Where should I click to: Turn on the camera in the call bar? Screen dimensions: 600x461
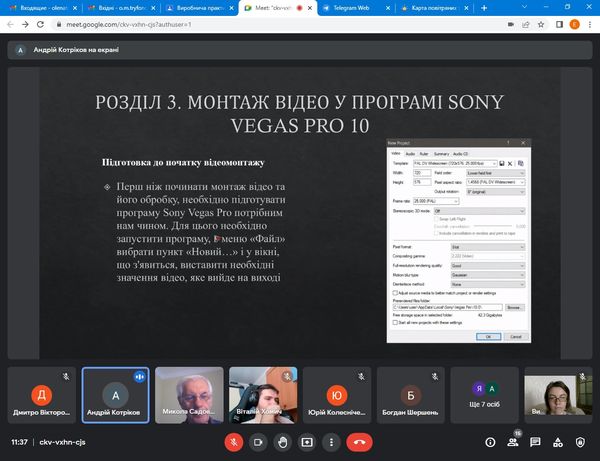258,442
